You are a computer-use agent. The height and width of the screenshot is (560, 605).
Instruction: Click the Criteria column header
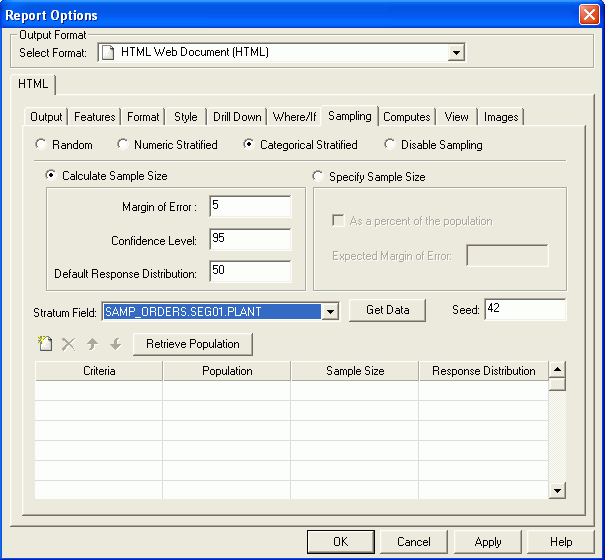pyautogui.click(x=99, y=371)
